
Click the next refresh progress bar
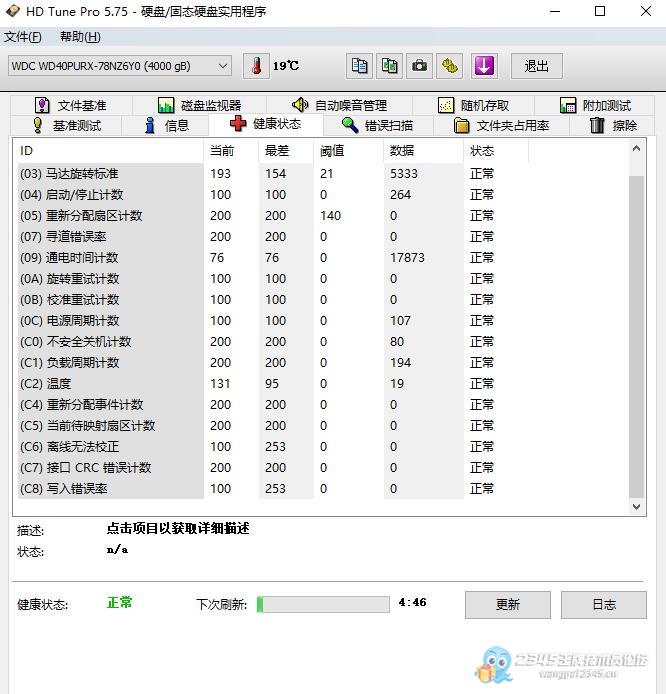pos(323,604)
